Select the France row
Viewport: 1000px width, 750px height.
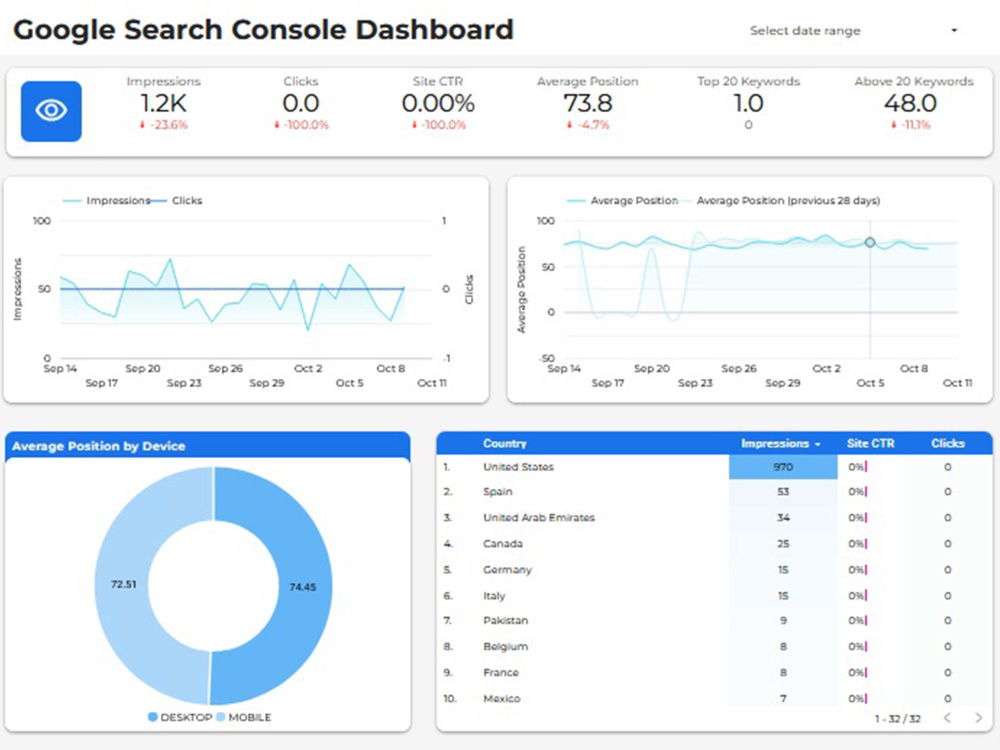(x=714, y=673)
